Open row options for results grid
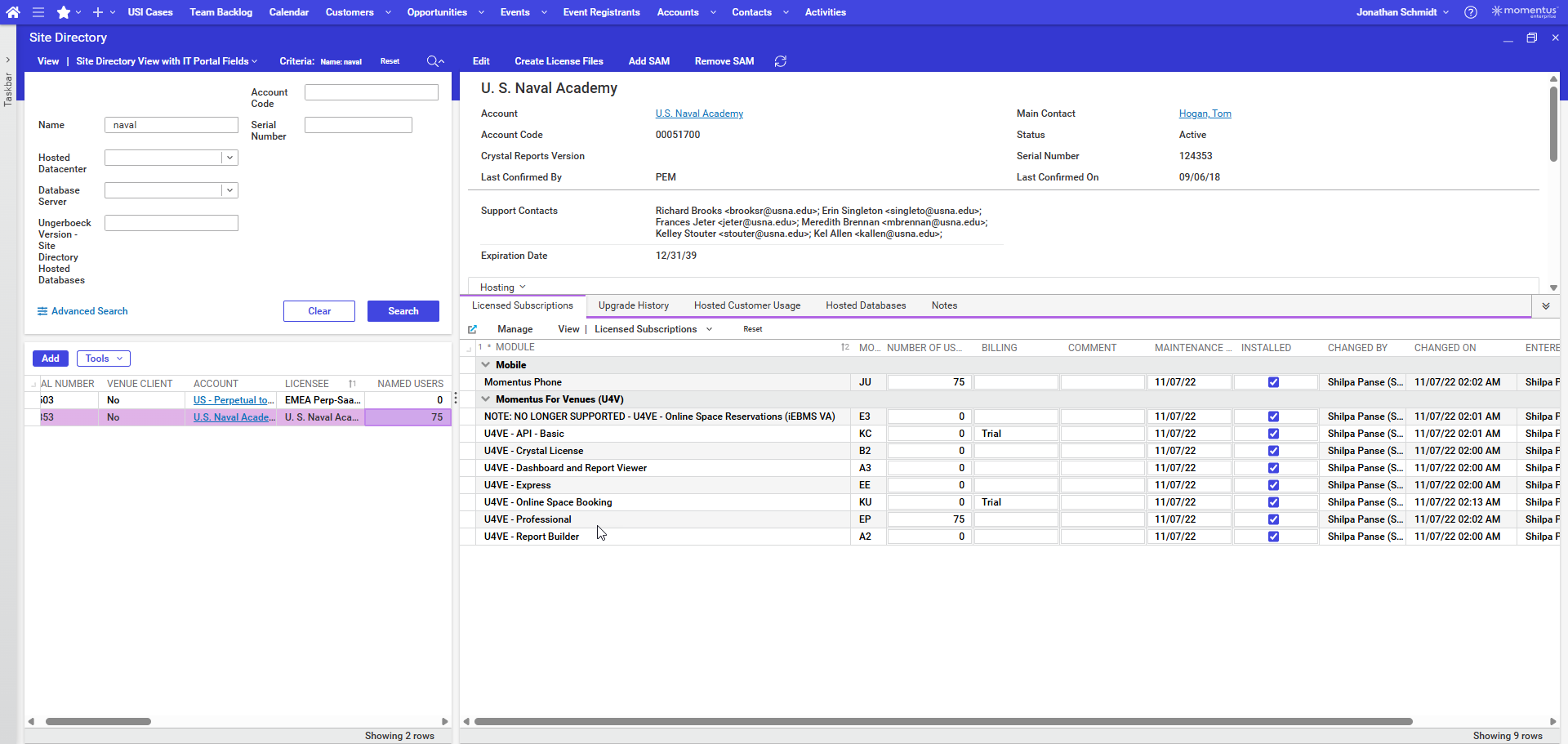 coord(456,399)
